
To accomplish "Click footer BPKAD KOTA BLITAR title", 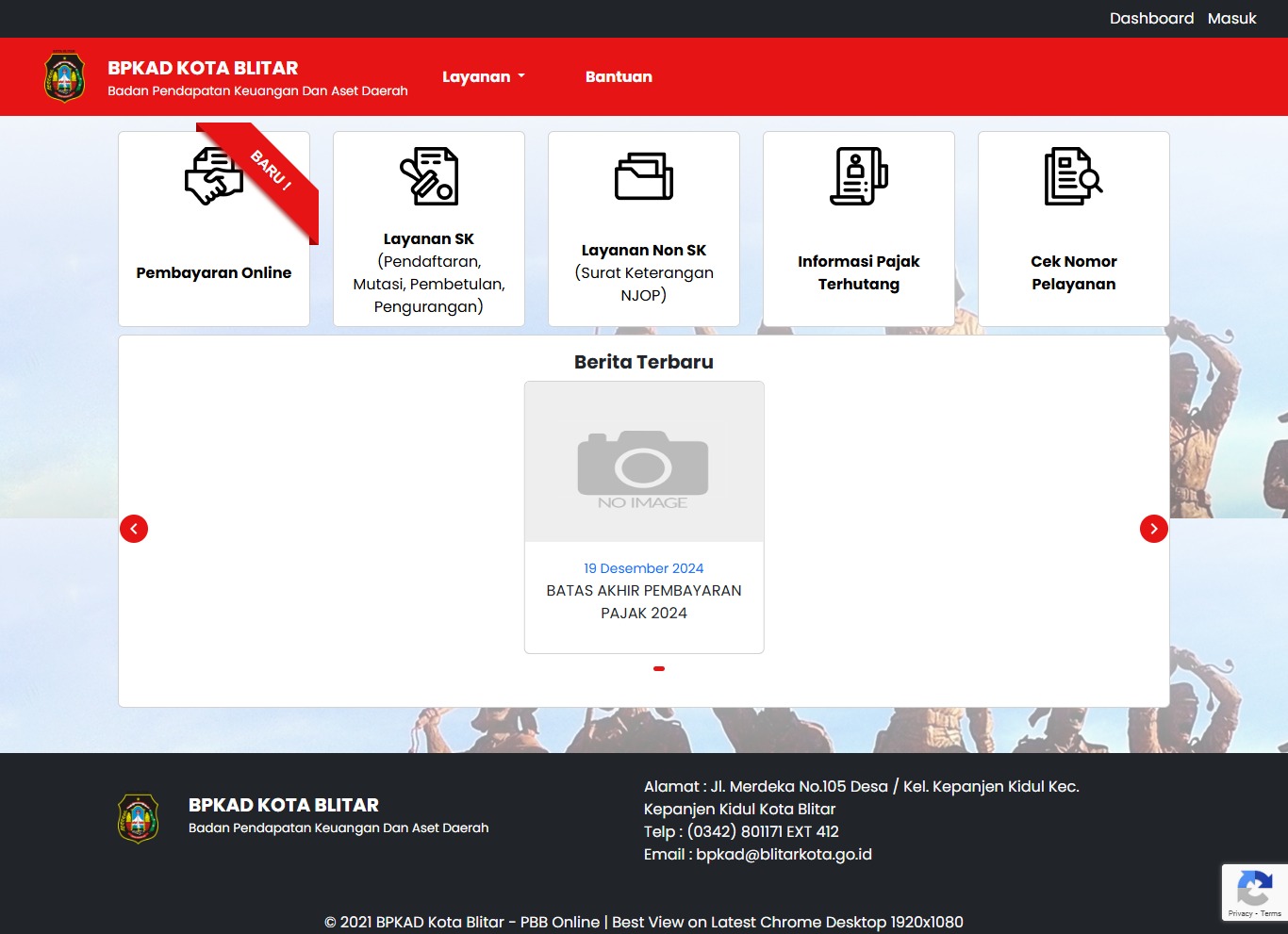I will (284, 805).
